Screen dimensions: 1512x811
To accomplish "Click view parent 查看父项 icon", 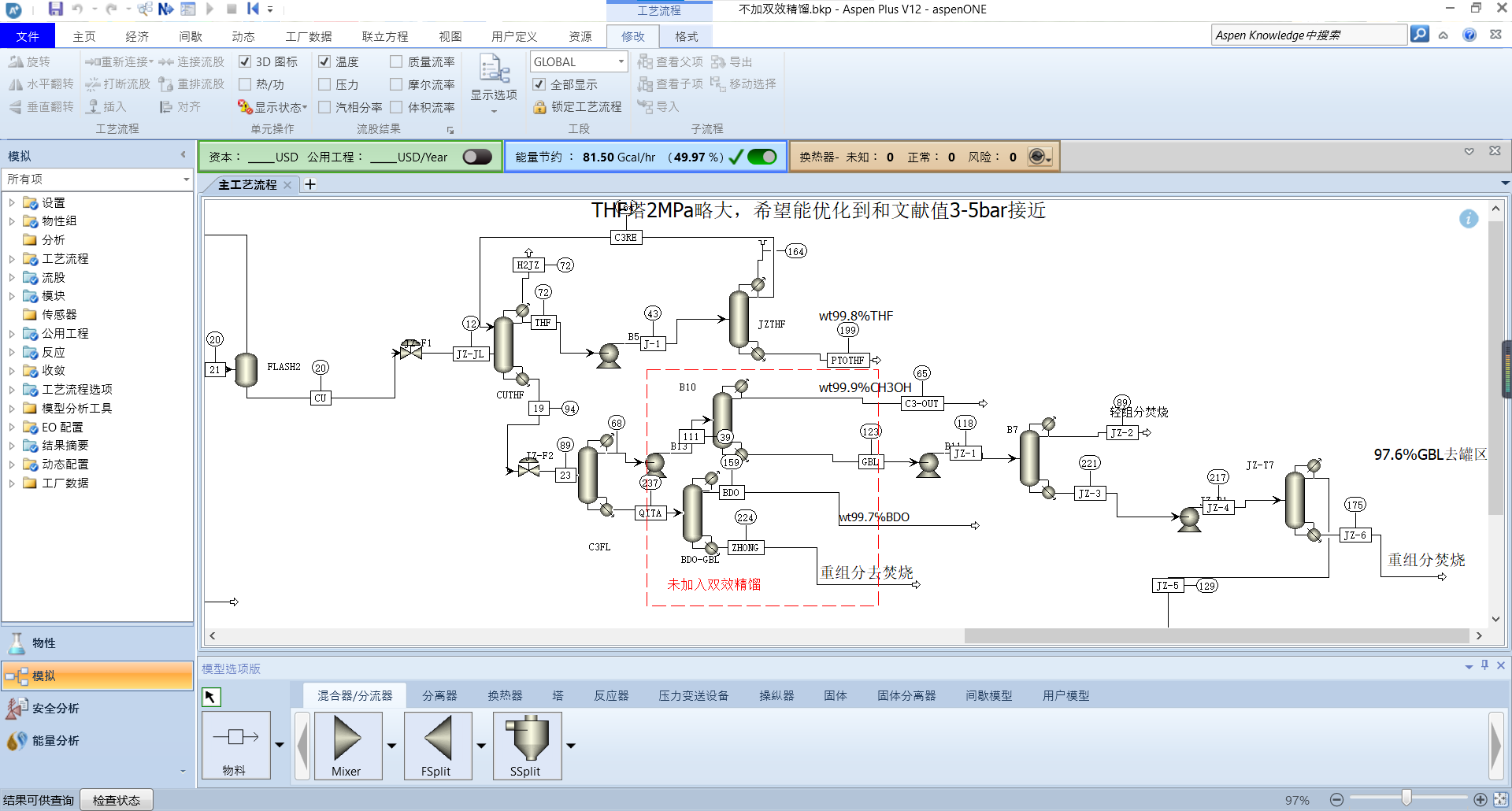I will 646,61.
